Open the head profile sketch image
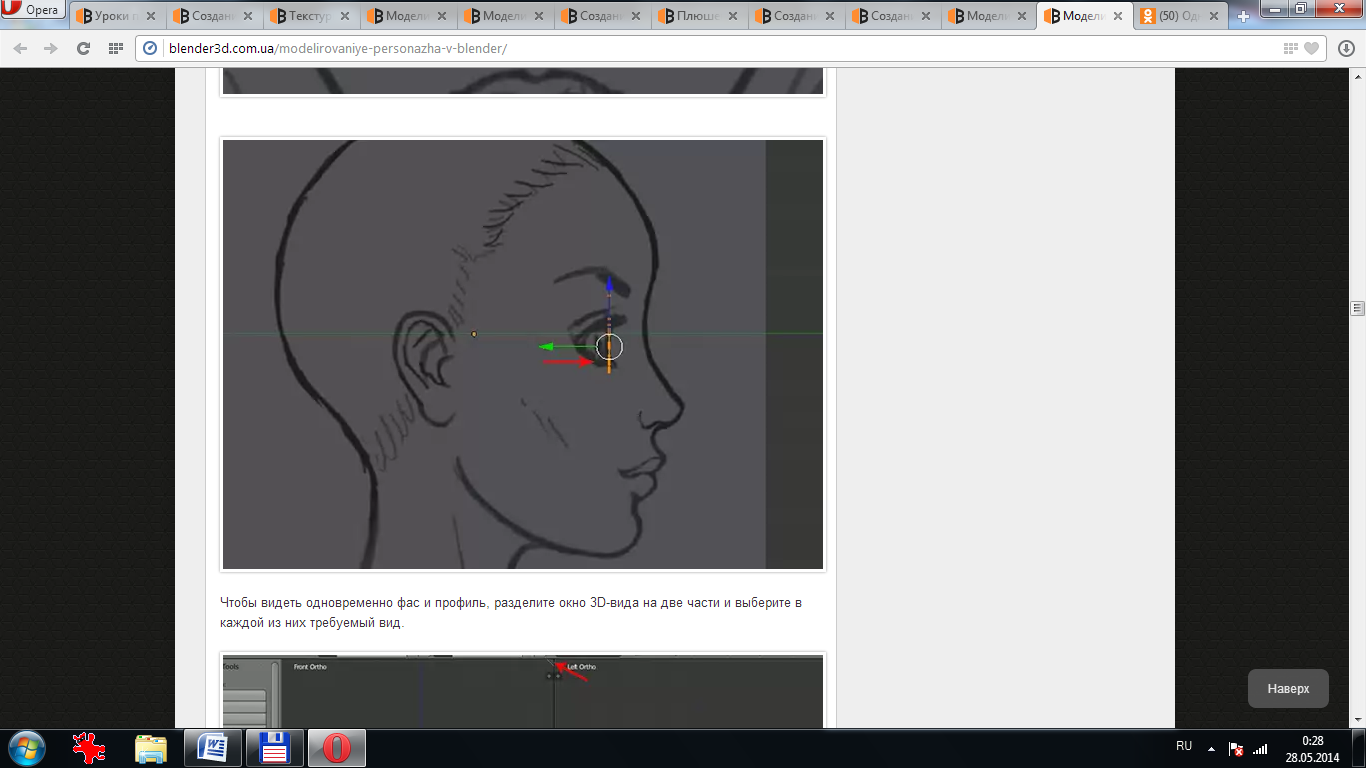Screen dimensions: 1366x768 (x=523, y=354)
